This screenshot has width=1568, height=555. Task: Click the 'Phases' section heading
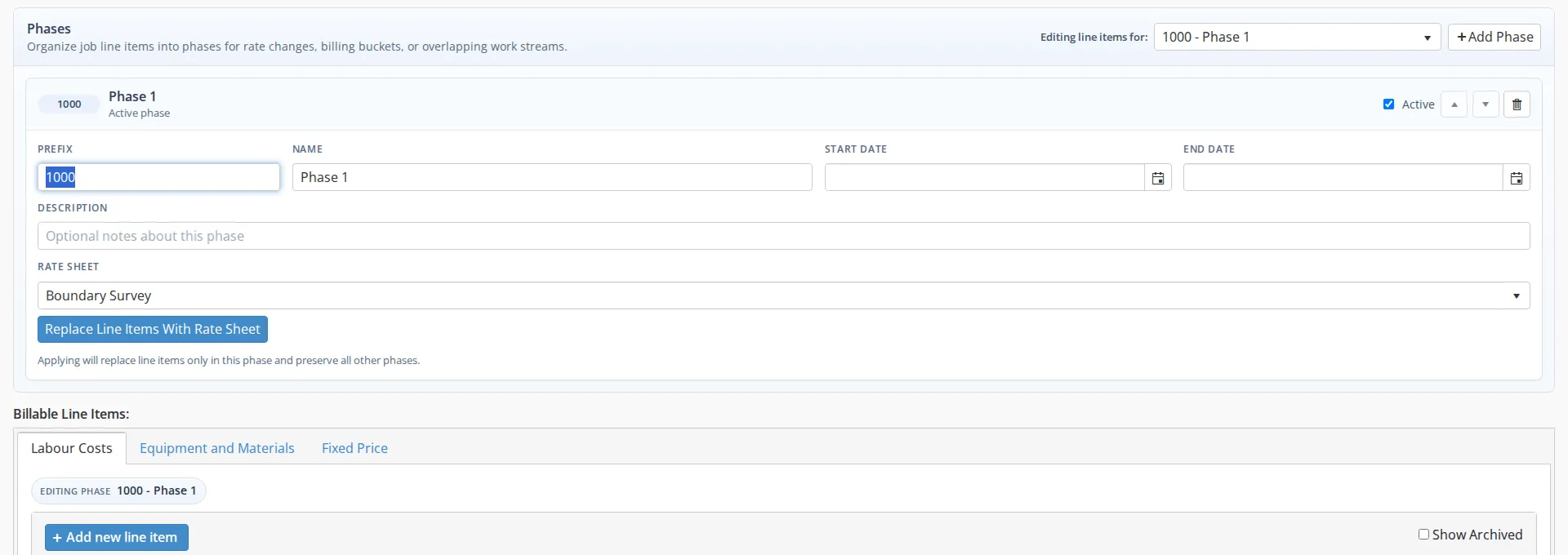coord(49,29)
